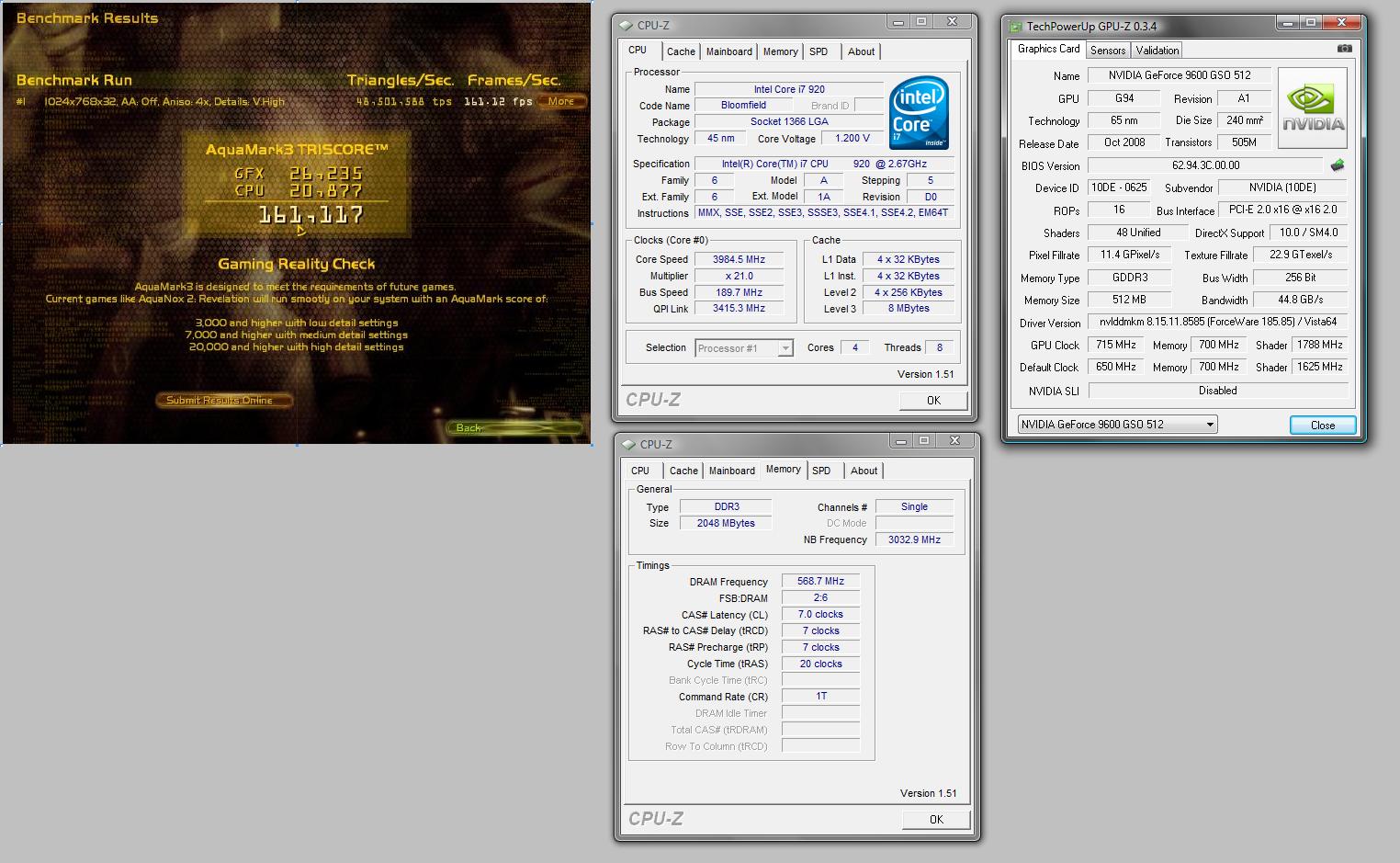
Task: Click the NVIDIA SLI Disabled field
Action: pos(1217,391)
